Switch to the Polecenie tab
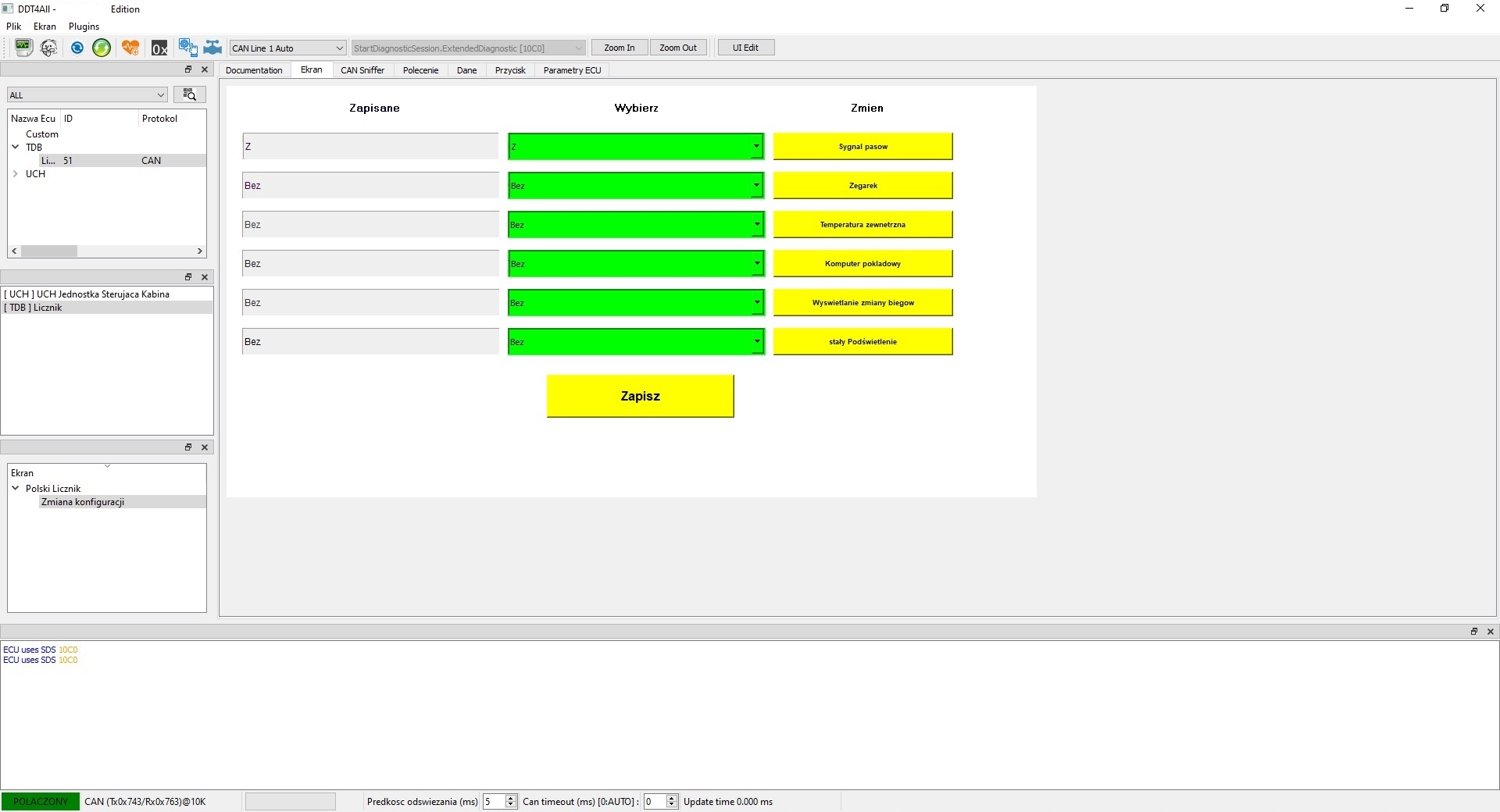Image resolution: width=1500 pixels, height=812 pixels. [420, 70]
